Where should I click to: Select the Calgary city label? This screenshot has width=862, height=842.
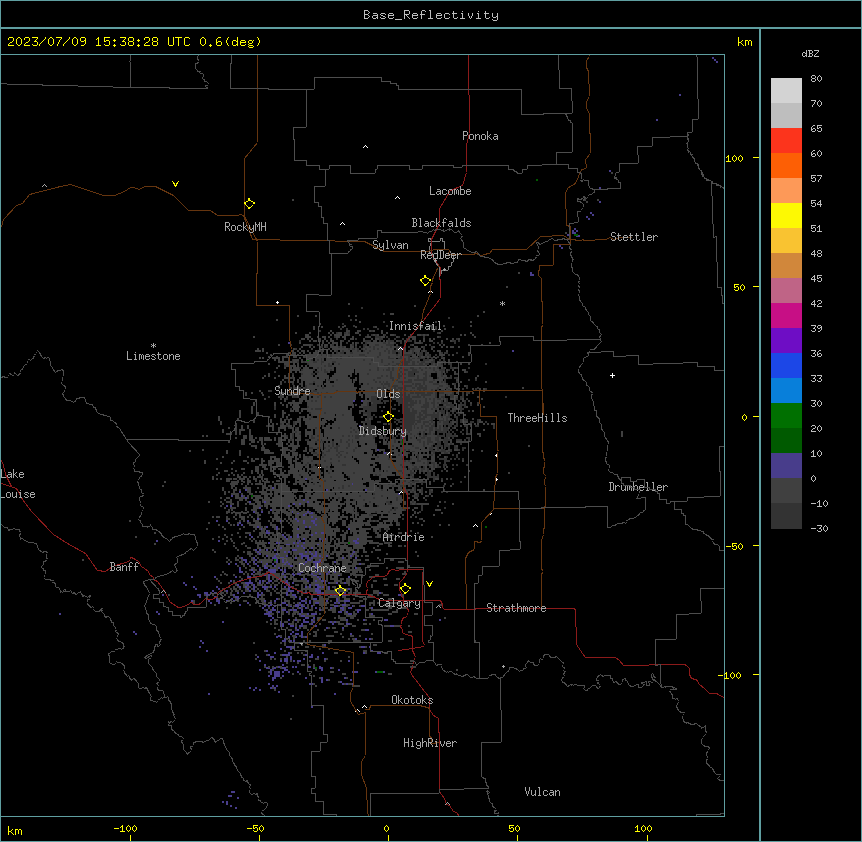click(399, 603)
